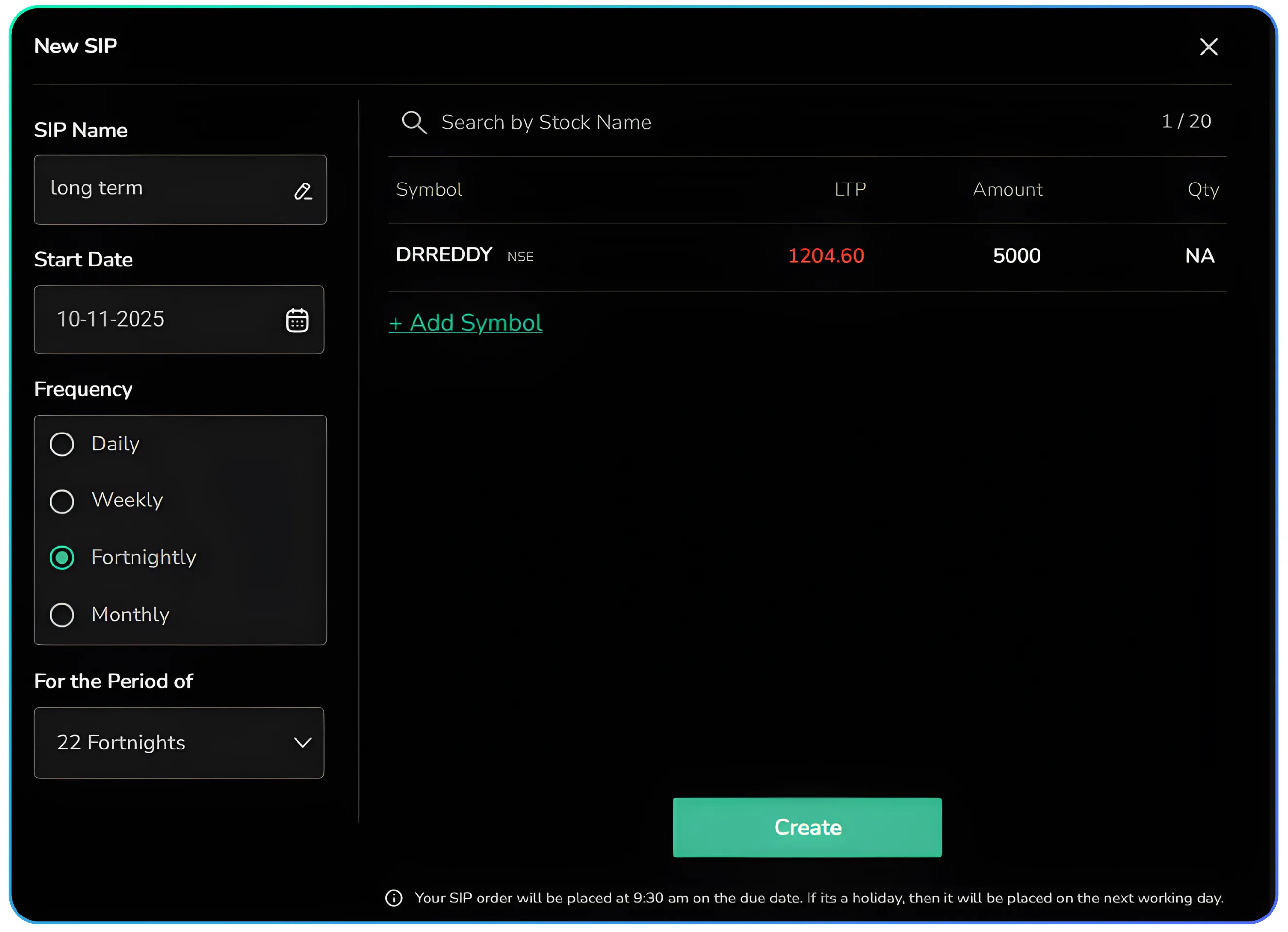The image size is (1288, 932).
Task: Click the LTP column header
Action: click(850, 189)
